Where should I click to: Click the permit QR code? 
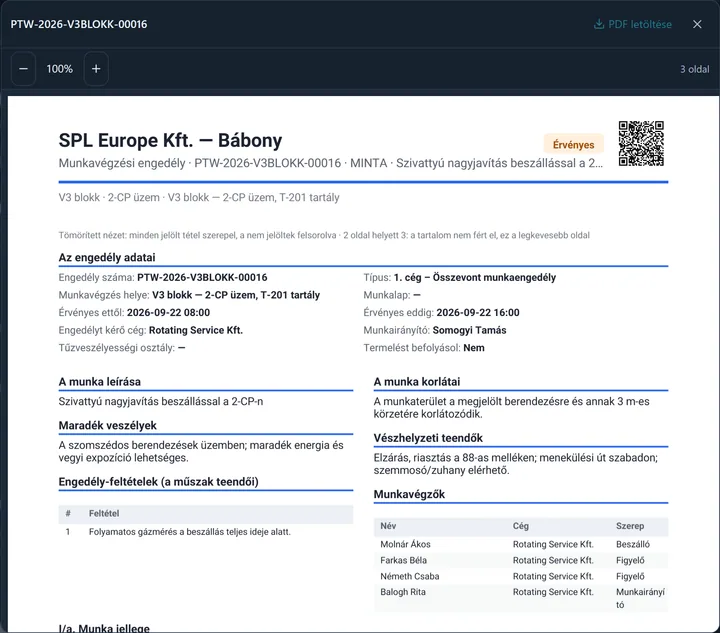click(x=641, y=143)
